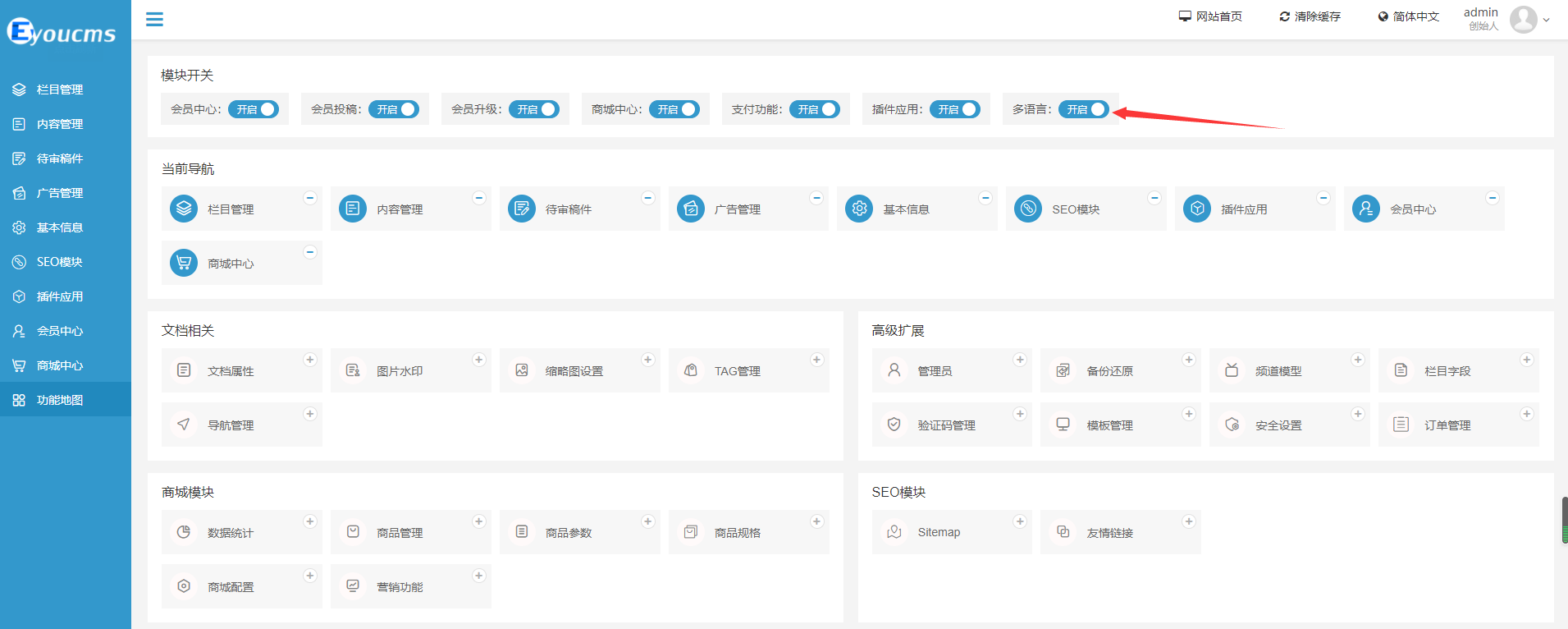
Task: Toggle the 多语言 switch
Action: point(1083,109)
